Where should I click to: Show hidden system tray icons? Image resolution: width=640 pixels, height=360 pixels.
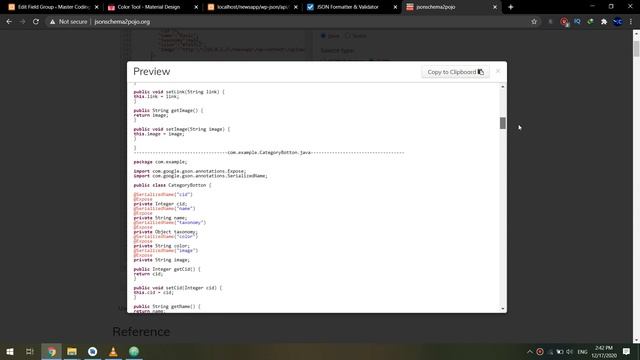coord(529,351)
